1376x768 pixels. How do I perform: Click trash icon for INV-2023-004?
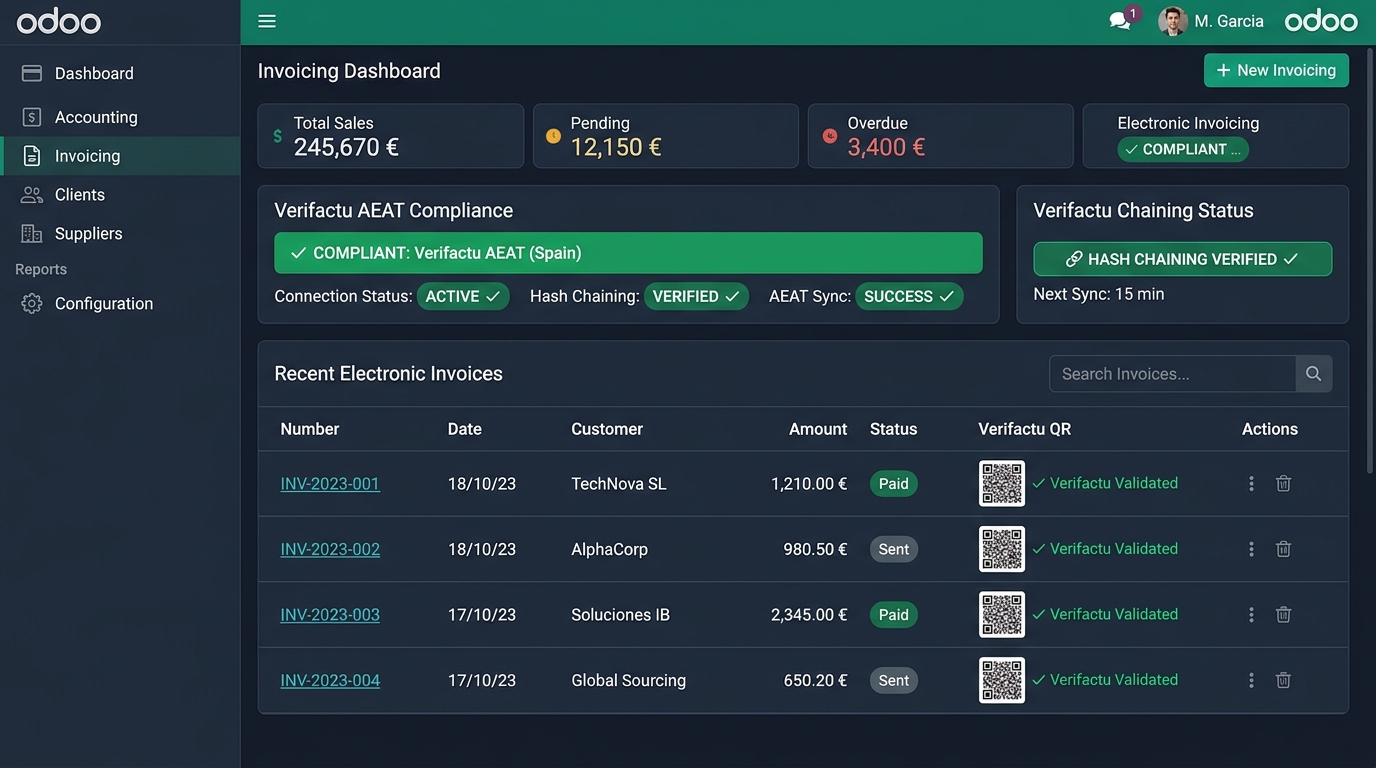1284,680
